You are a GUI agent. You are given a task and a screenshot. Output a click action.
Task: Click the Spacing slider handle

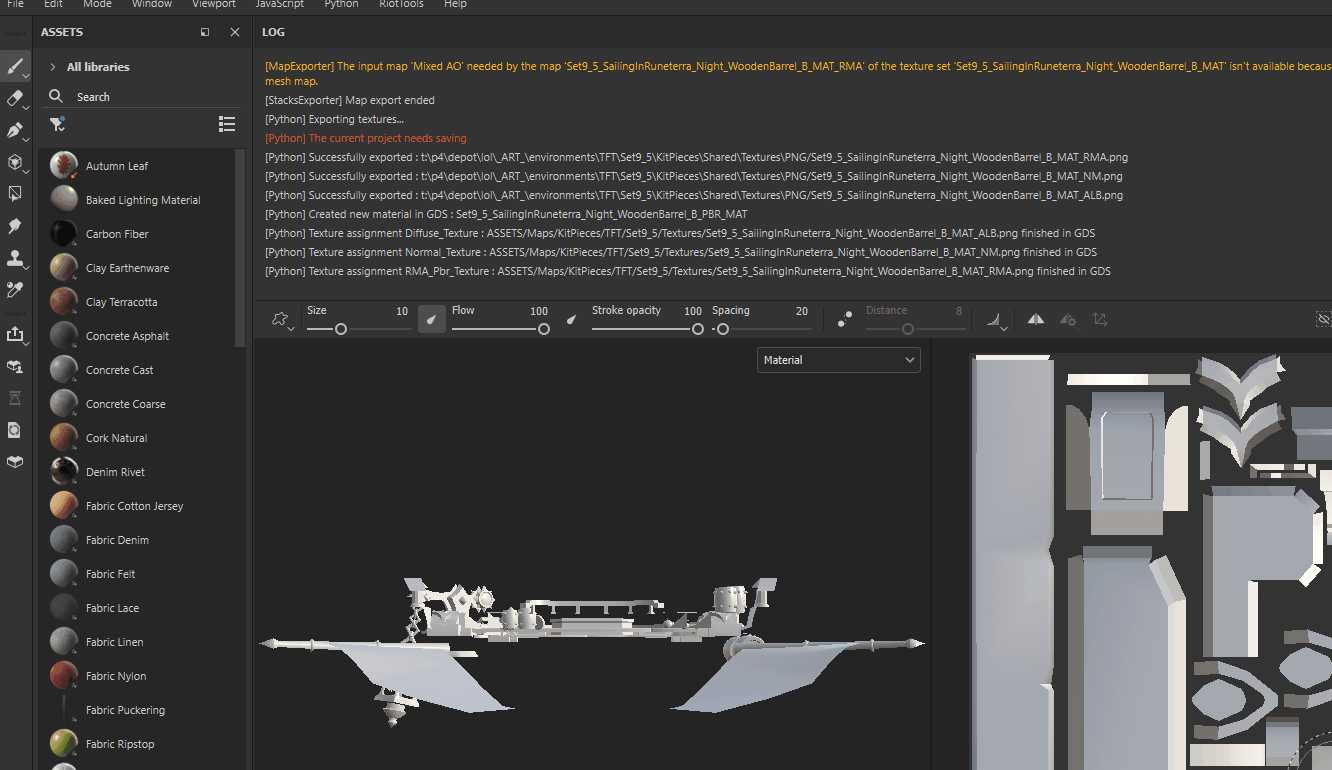coord(722,329)
